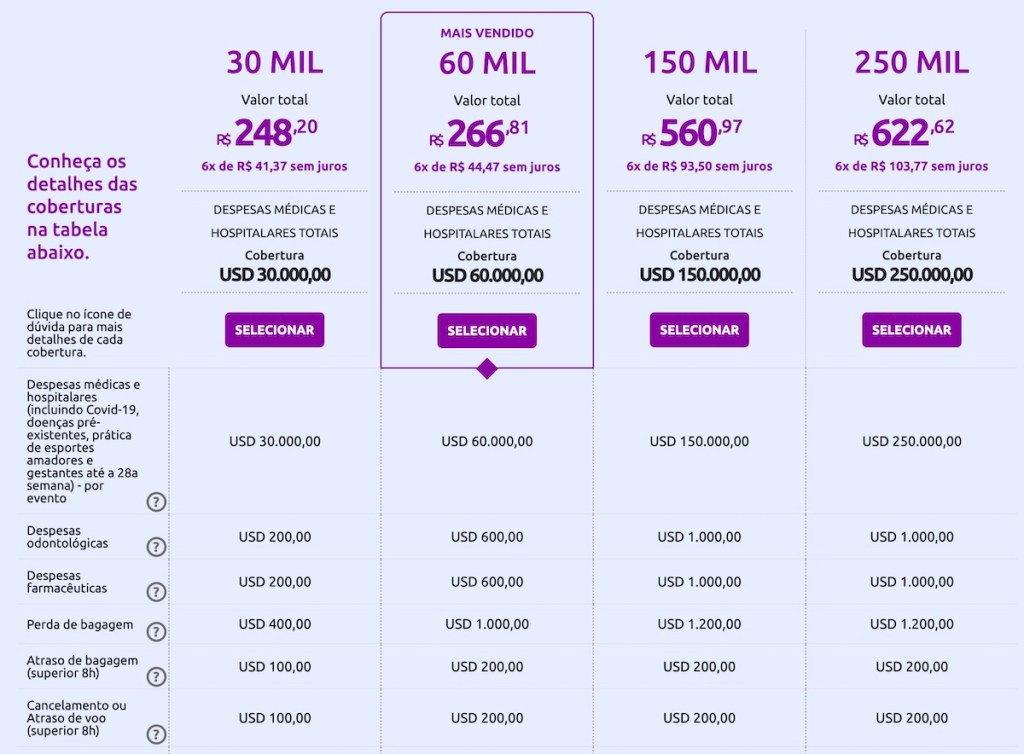Click the Despesas odontológicas question mark icon
1024x754 pixels.
click(x=156, y=547)
